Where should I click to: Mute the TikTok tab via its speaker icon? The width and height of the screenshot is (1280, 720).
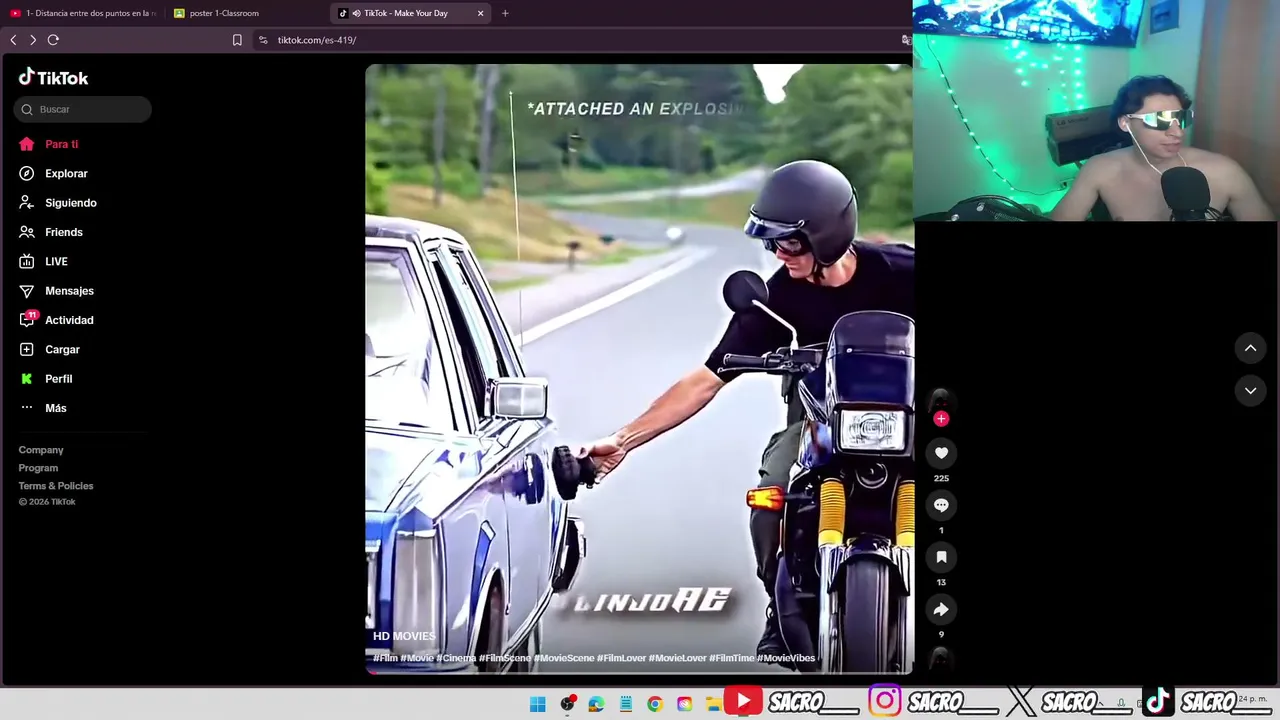pos(357,13)
